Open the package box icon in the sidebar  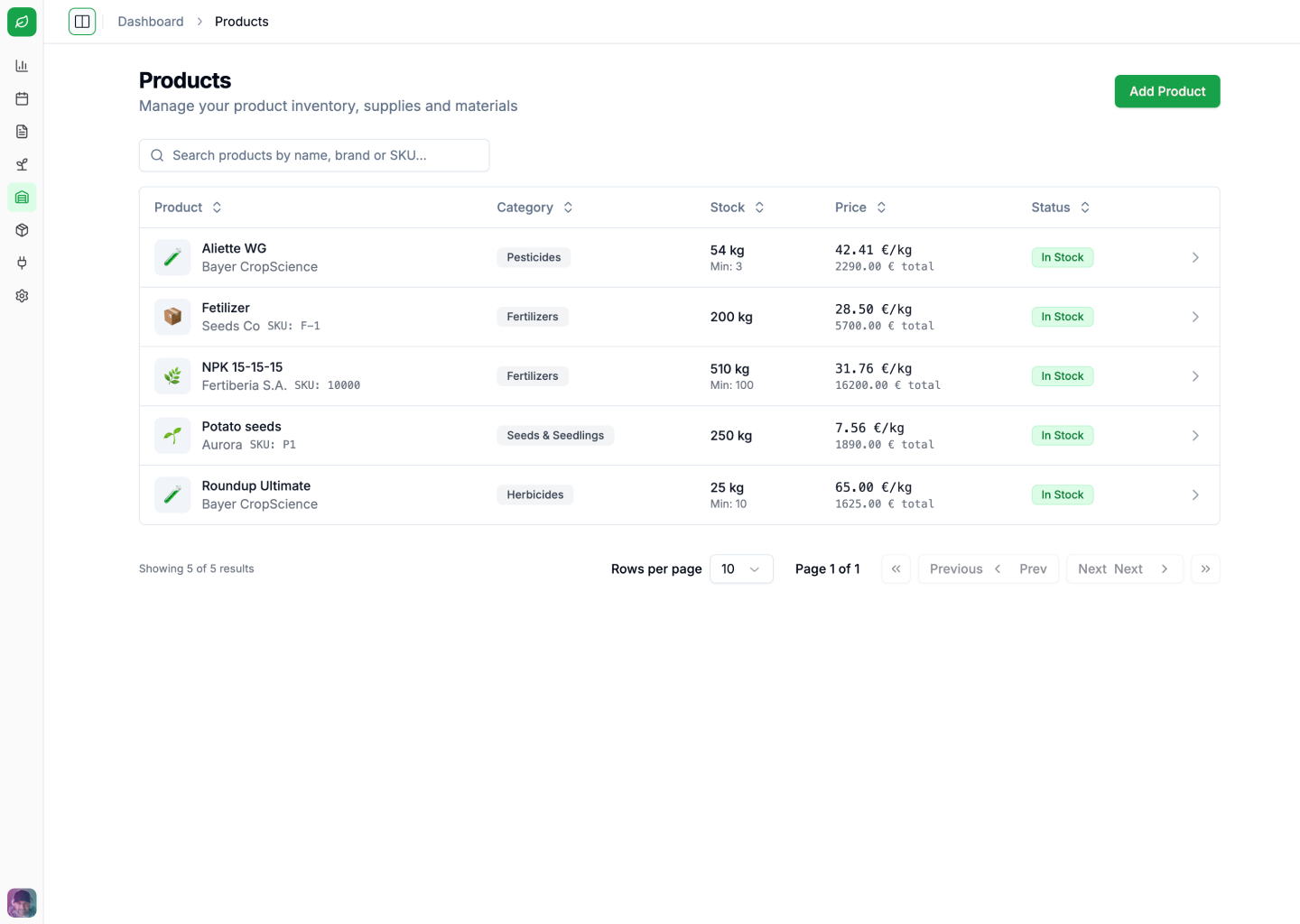(22, 229)
